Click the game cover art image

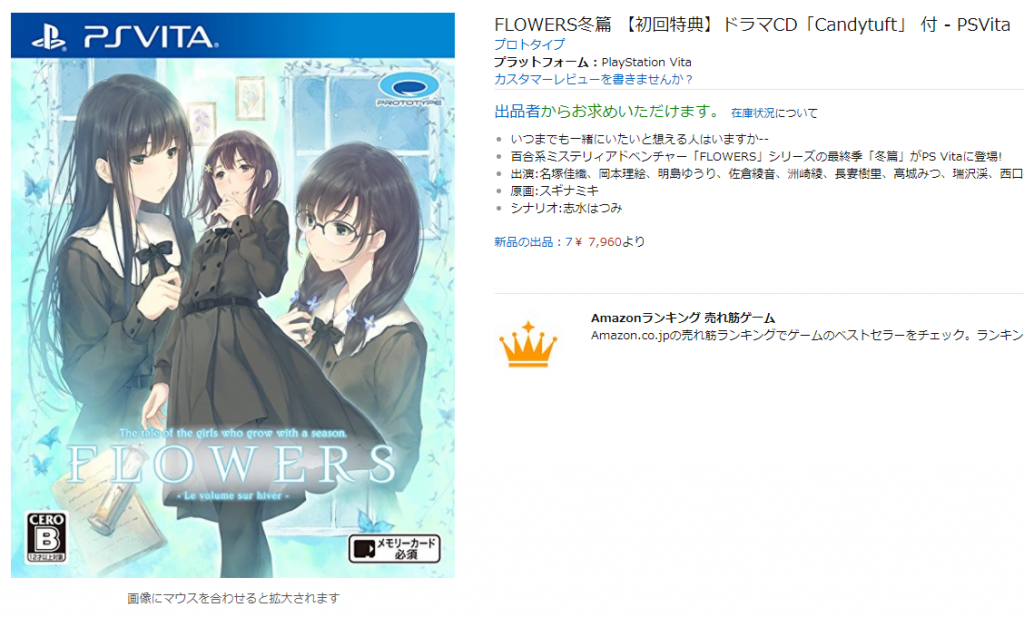point(232,295)
